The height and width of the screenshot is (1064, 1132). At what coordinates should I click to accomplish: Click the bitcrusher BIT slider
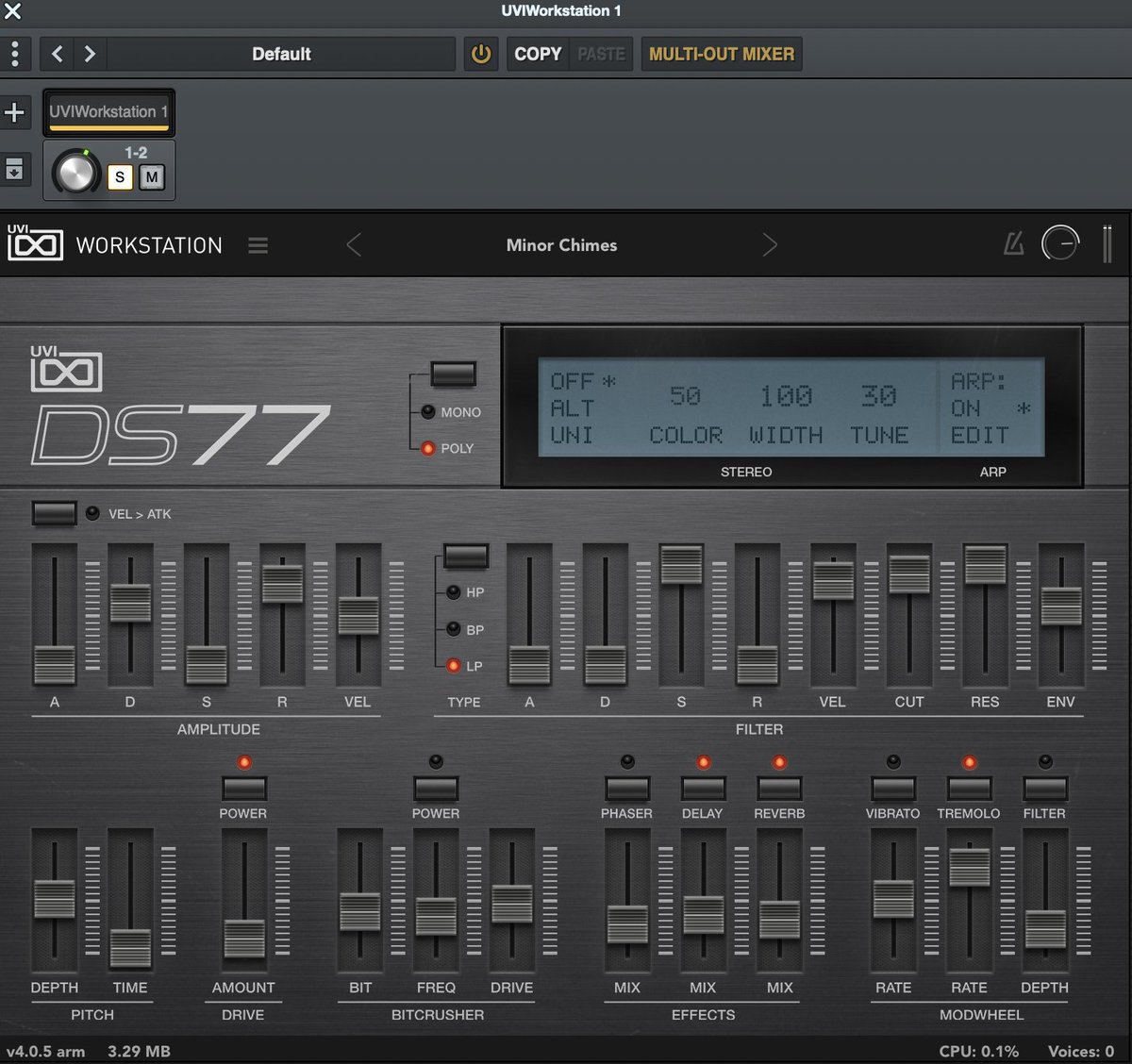pos(359,912)
